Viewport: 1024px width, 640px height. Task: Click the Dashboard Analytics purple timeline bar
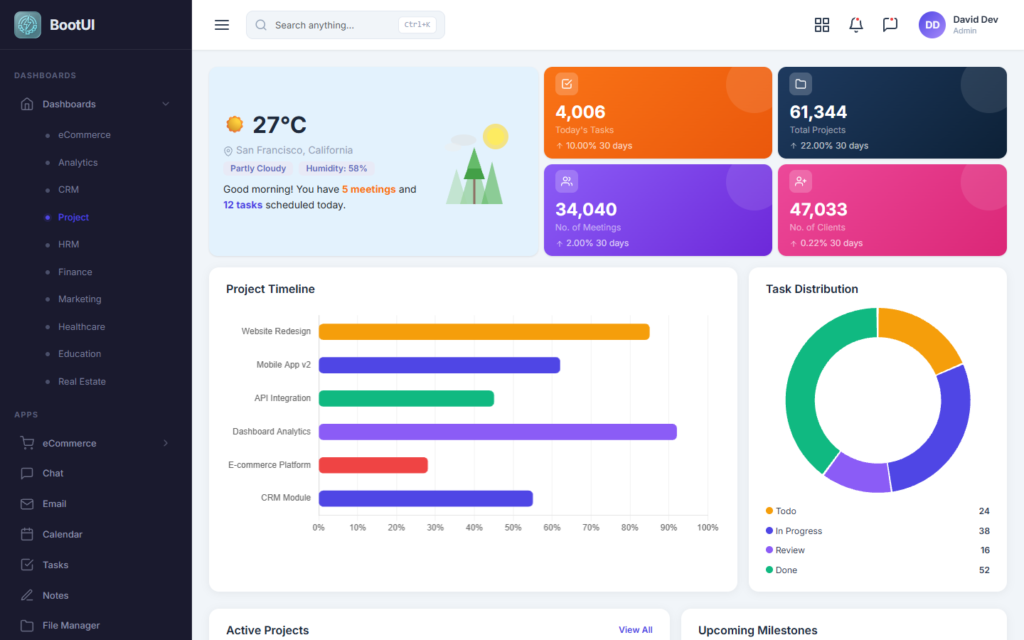[x=498, y=432]
